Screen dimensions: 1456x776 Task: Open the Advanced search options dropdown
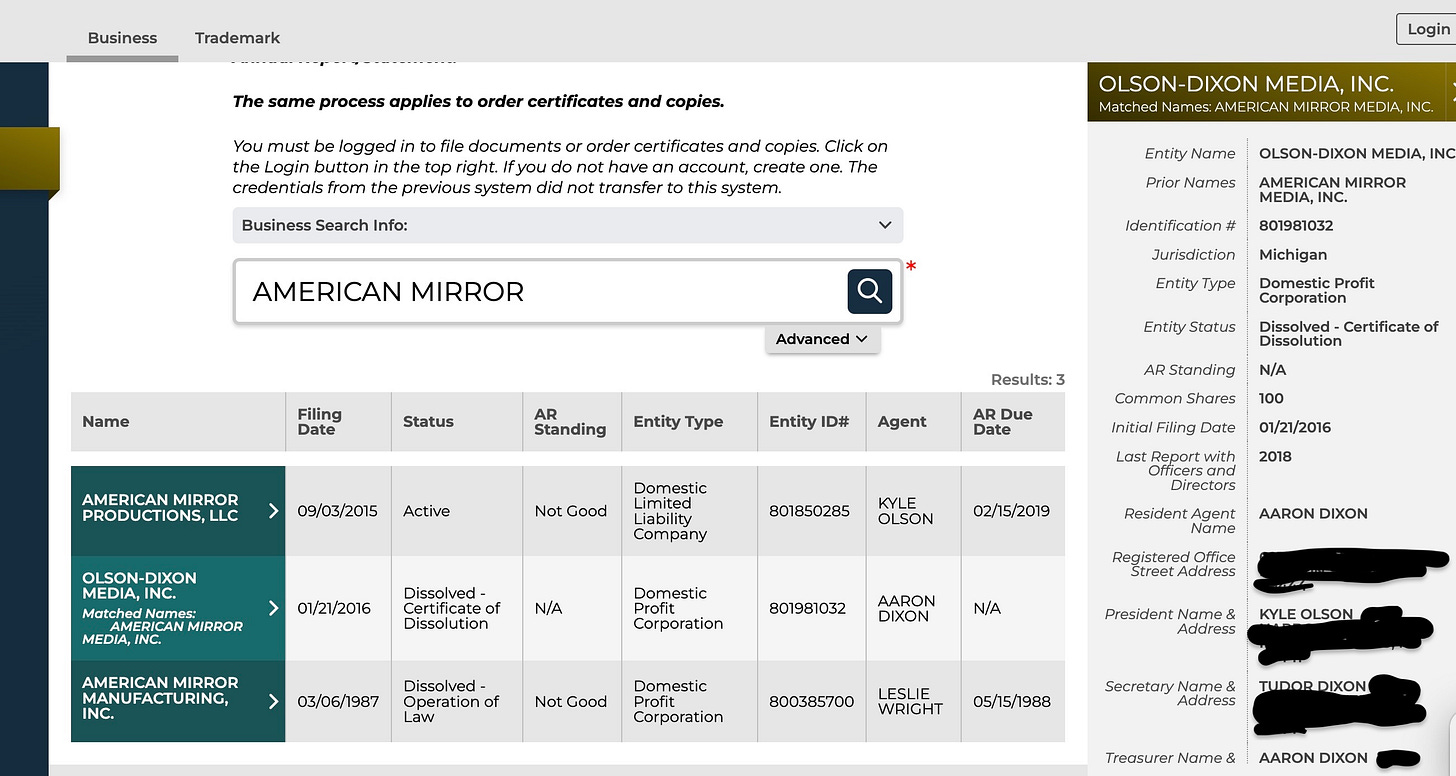point(822,339)
